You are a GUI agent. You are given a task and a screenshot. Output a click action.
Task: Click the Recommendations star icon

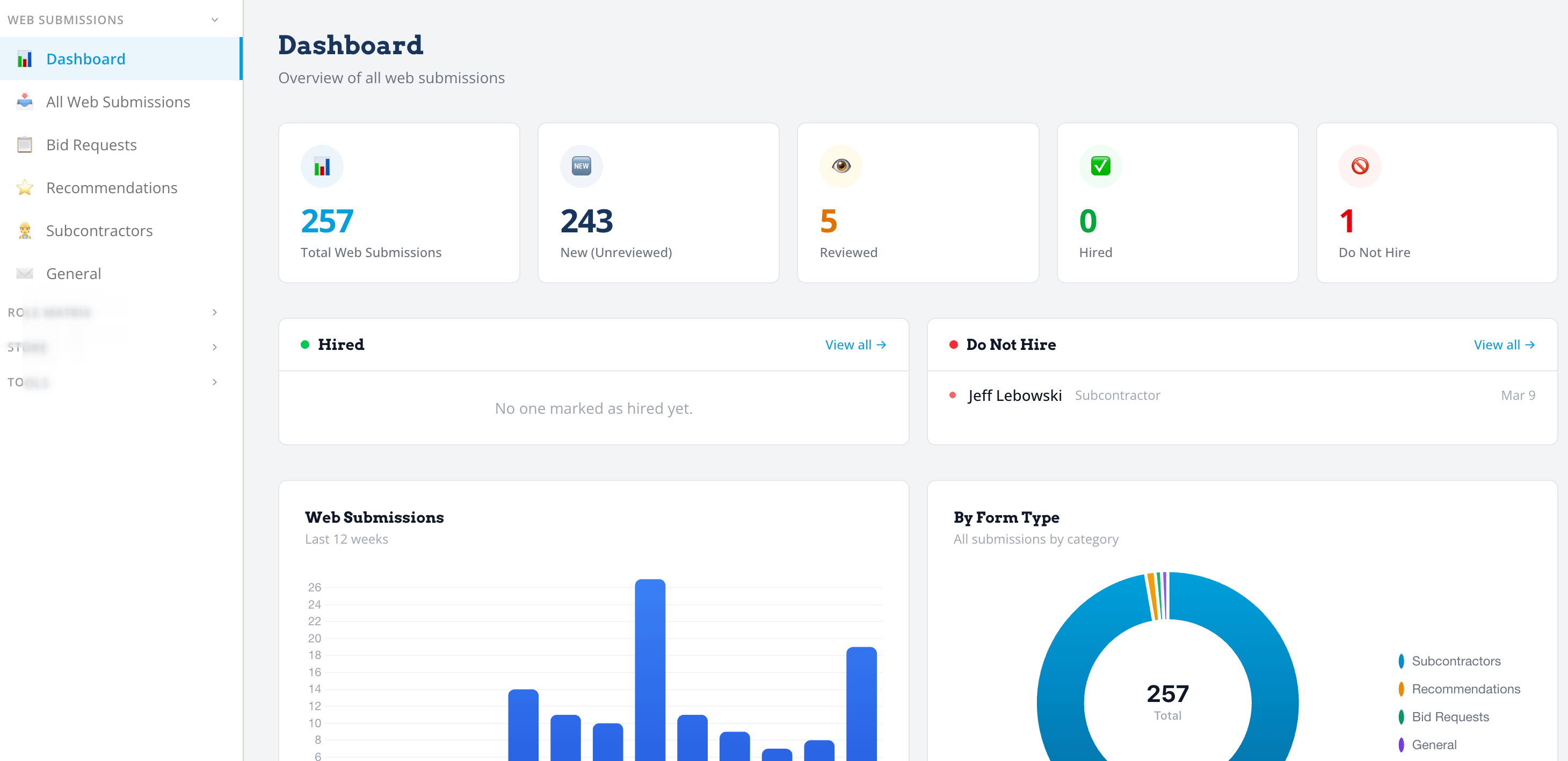point(24,187)
